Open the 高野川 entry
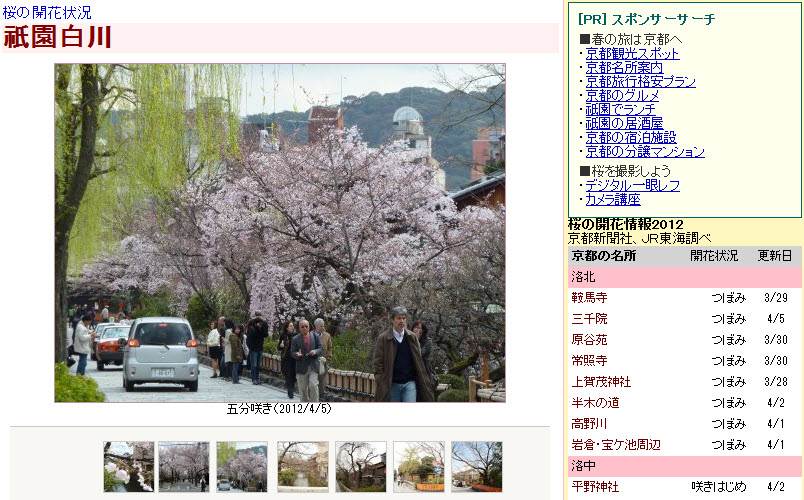The width and height of the screenshot is (804, 500). pos(590,424)
